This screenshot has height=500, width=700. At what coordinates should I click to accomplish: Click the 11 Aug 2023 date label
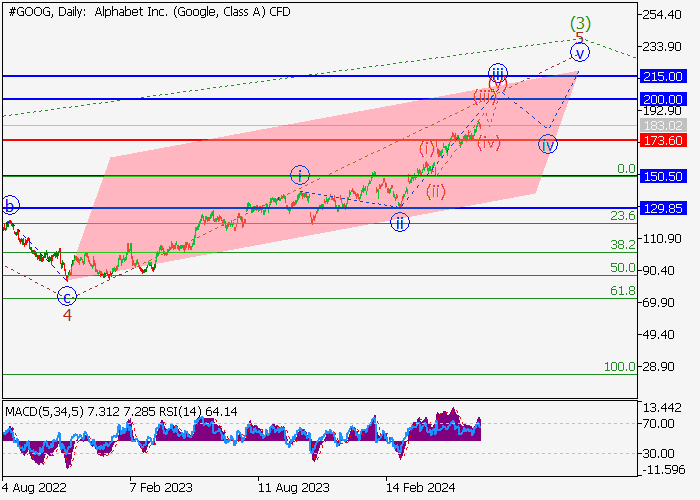tap(293, 487)
